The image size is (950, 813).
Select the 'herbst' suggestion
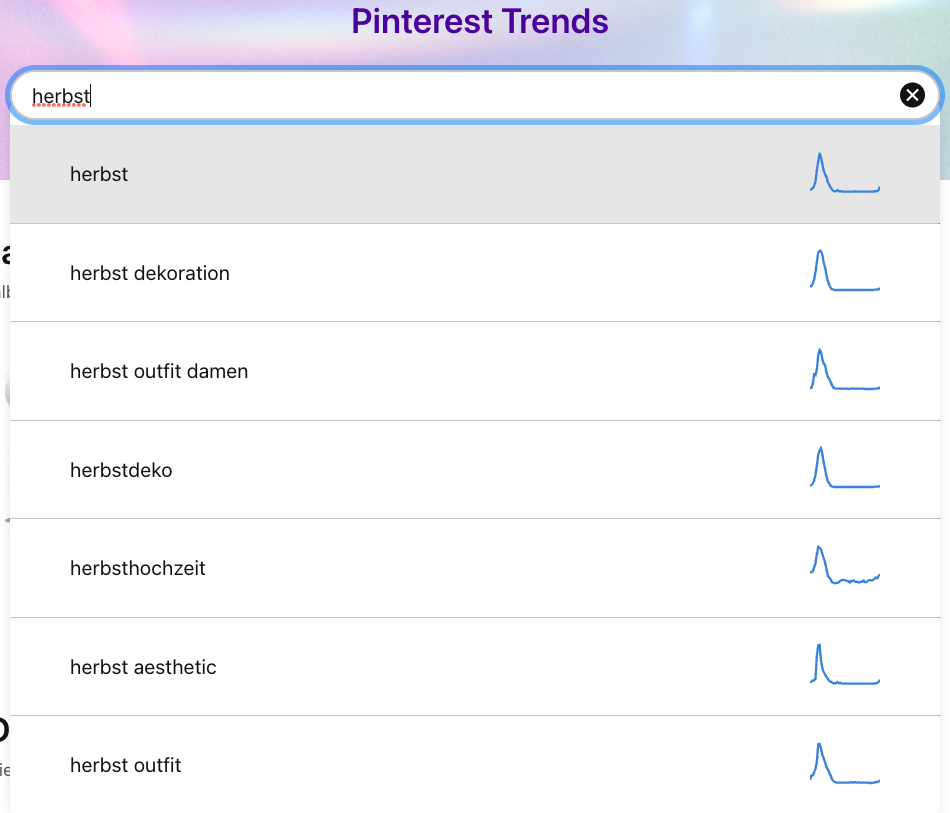474,174
